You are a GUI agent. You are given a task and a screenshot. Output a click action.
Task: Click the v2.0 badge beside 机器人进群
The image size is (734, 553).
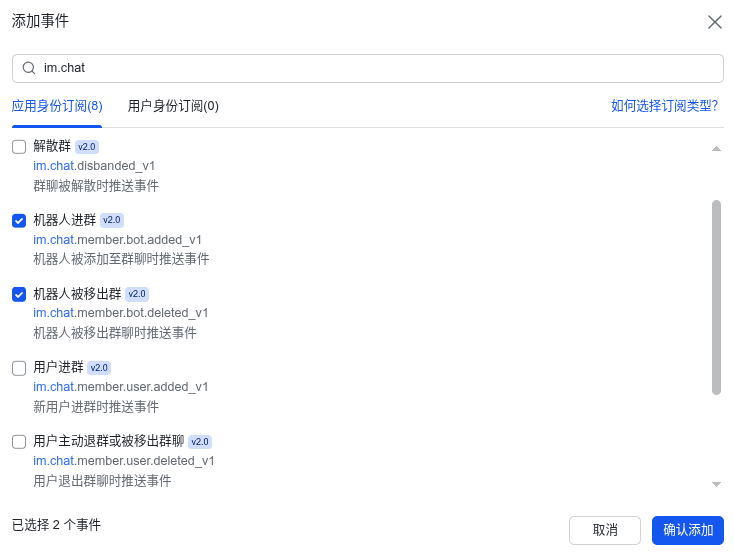click(112, 220)
